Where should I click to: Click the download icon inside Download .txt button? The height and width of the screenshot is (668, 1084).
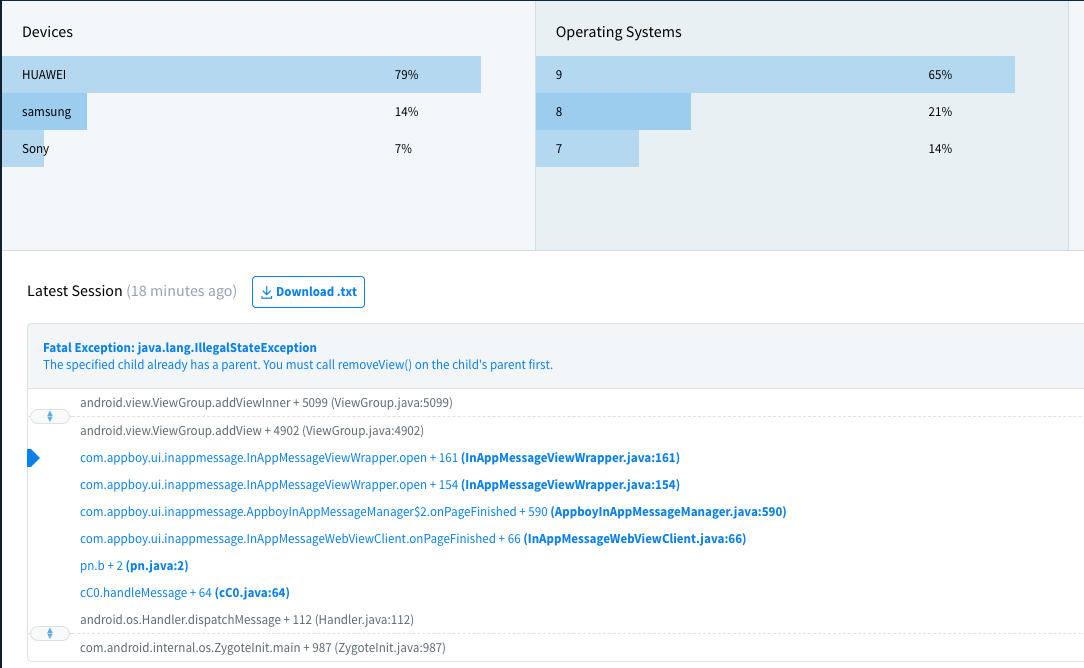(266, 291)
